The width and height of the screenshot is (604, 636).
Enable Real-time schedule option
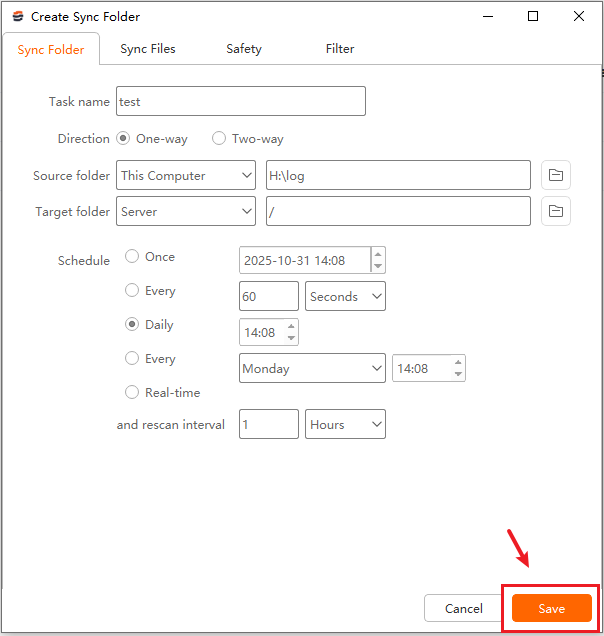point(132,393)
